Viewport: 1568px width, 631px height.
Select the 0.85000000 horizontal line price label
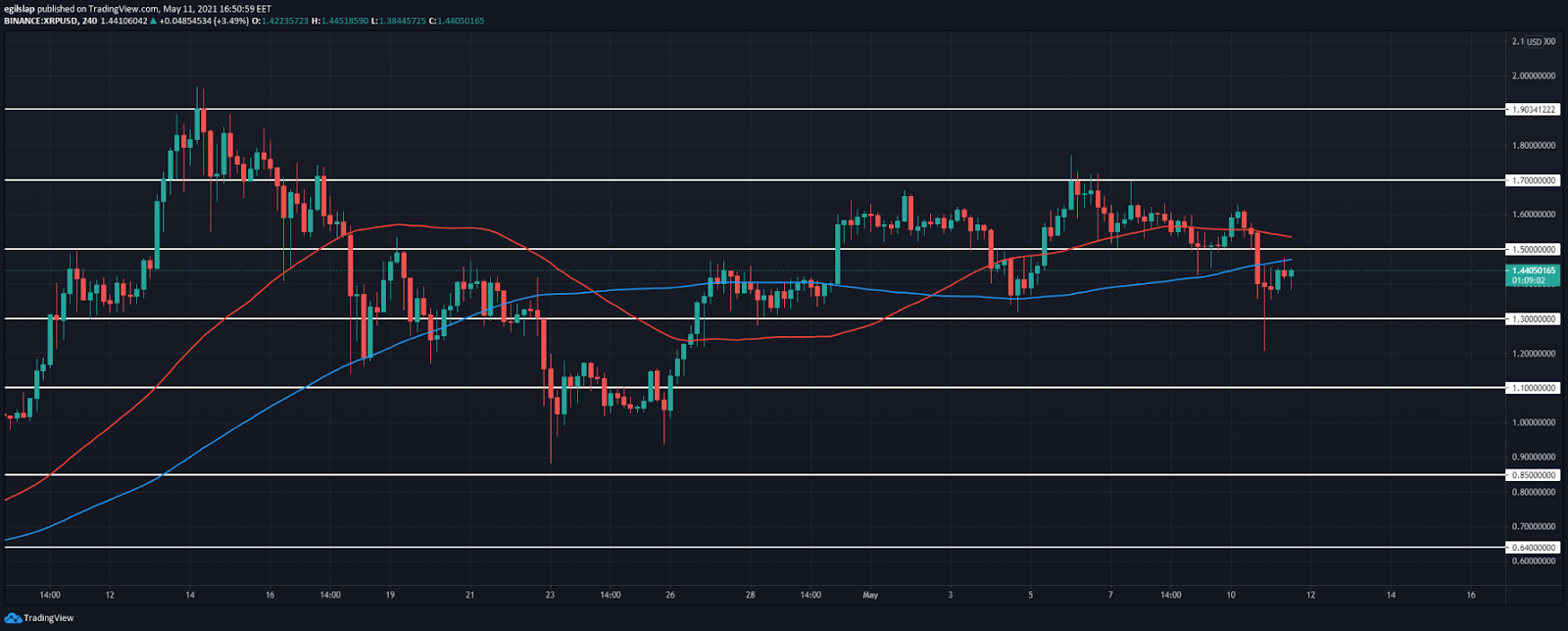point(1534,475)
